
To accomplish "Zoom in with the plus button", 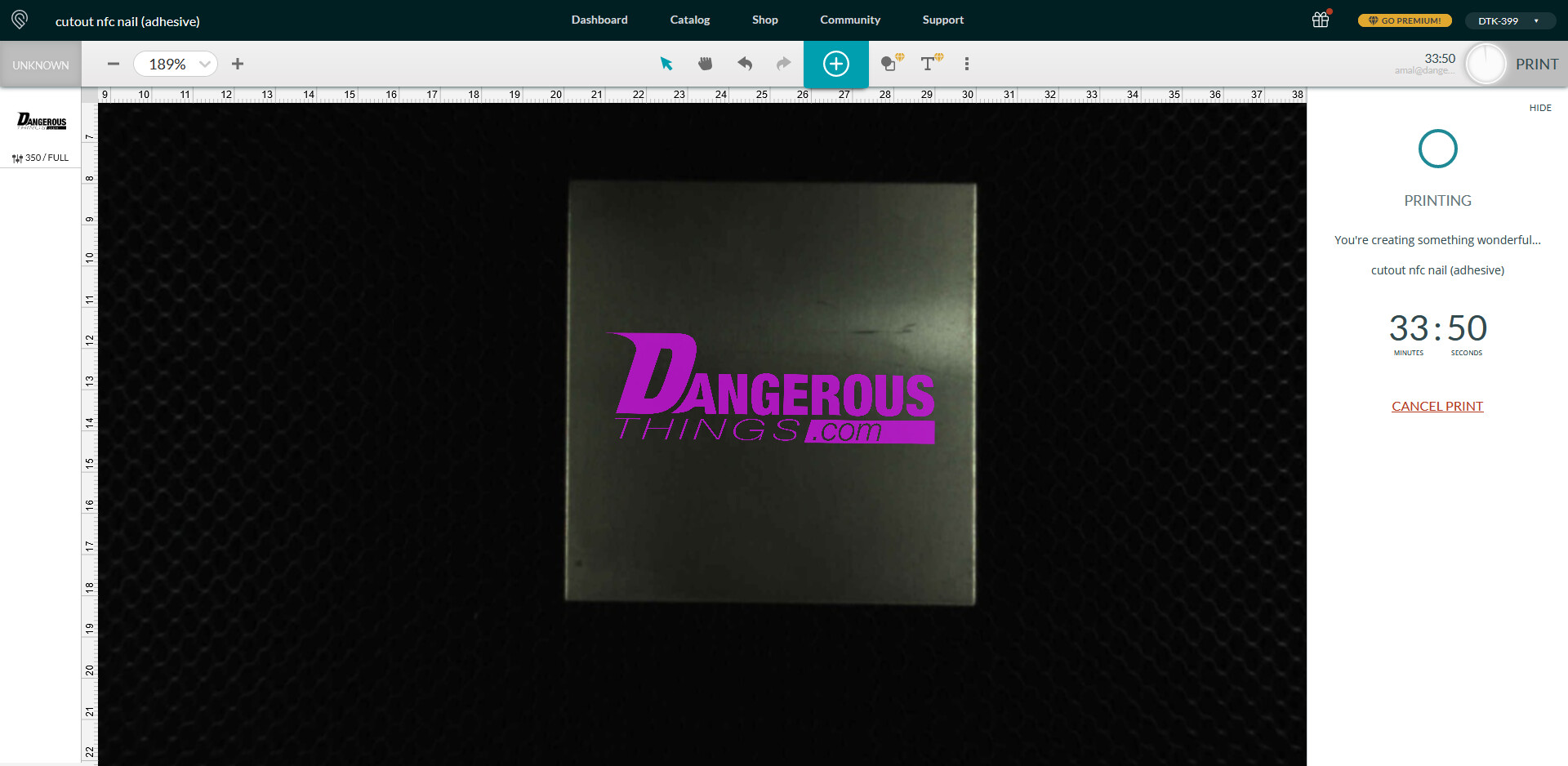I will click(238, 64).
